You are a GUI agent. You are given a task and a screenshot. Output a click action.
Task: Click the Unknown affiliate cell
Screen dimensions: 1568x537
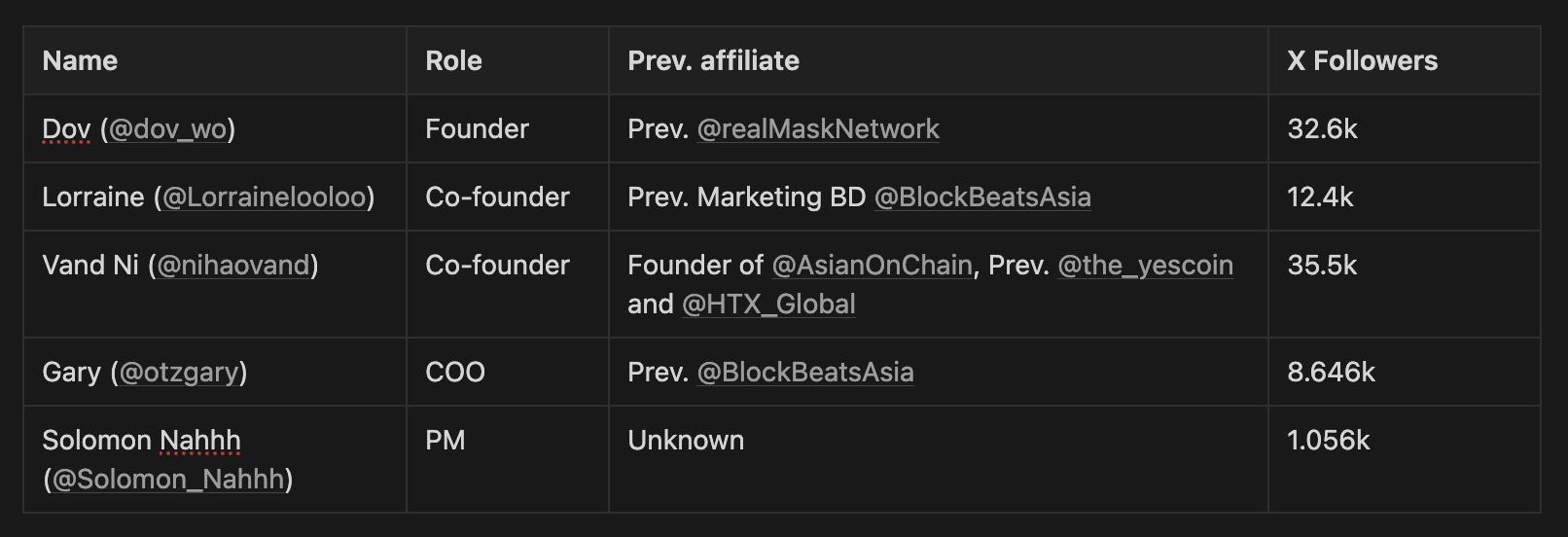(x=686, y=441)
